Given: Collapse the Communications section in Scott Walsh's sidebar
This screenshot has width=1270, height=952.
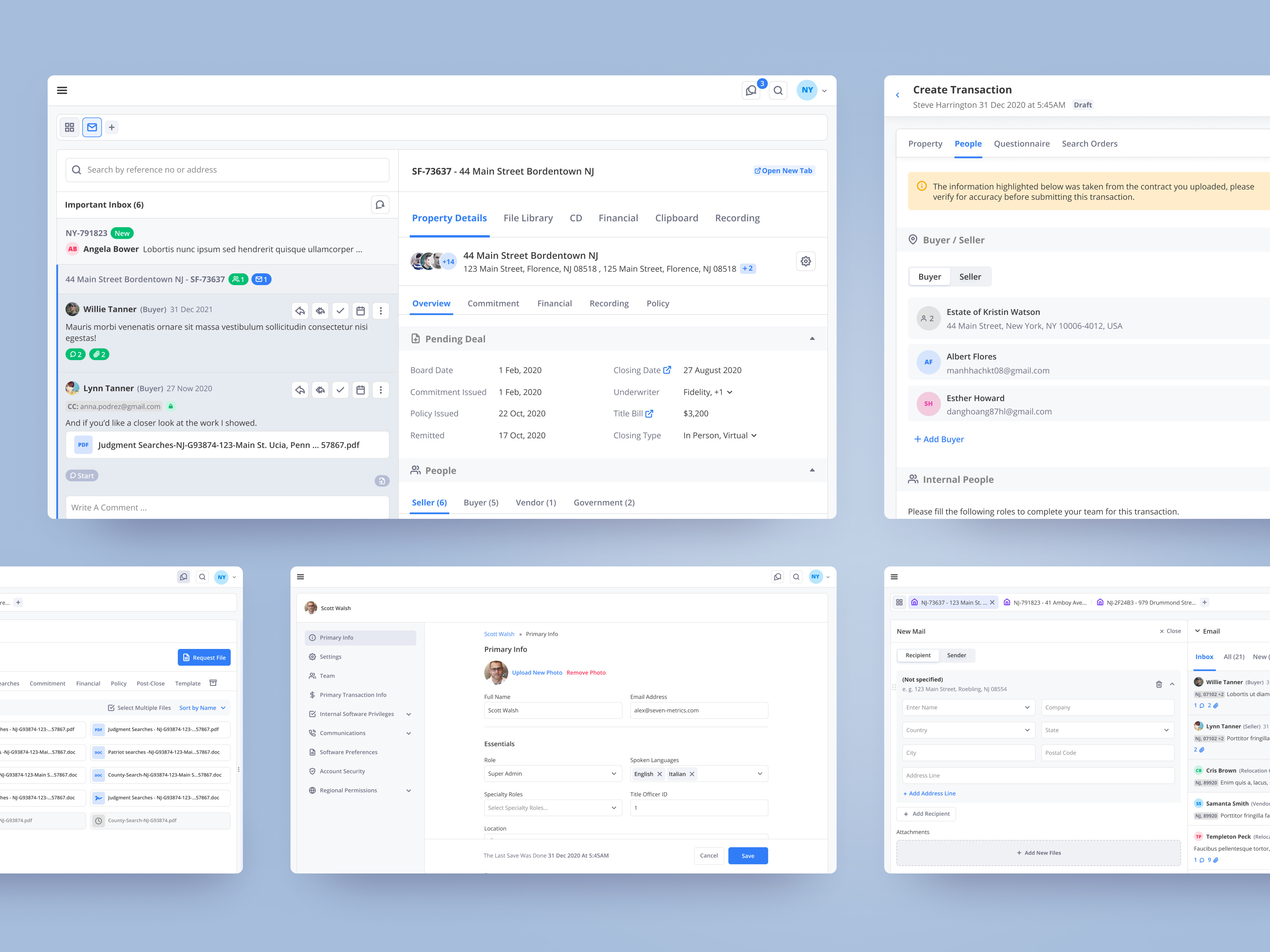Looking at the screenshot, I should pyautogui.click(x=409, y=733).
